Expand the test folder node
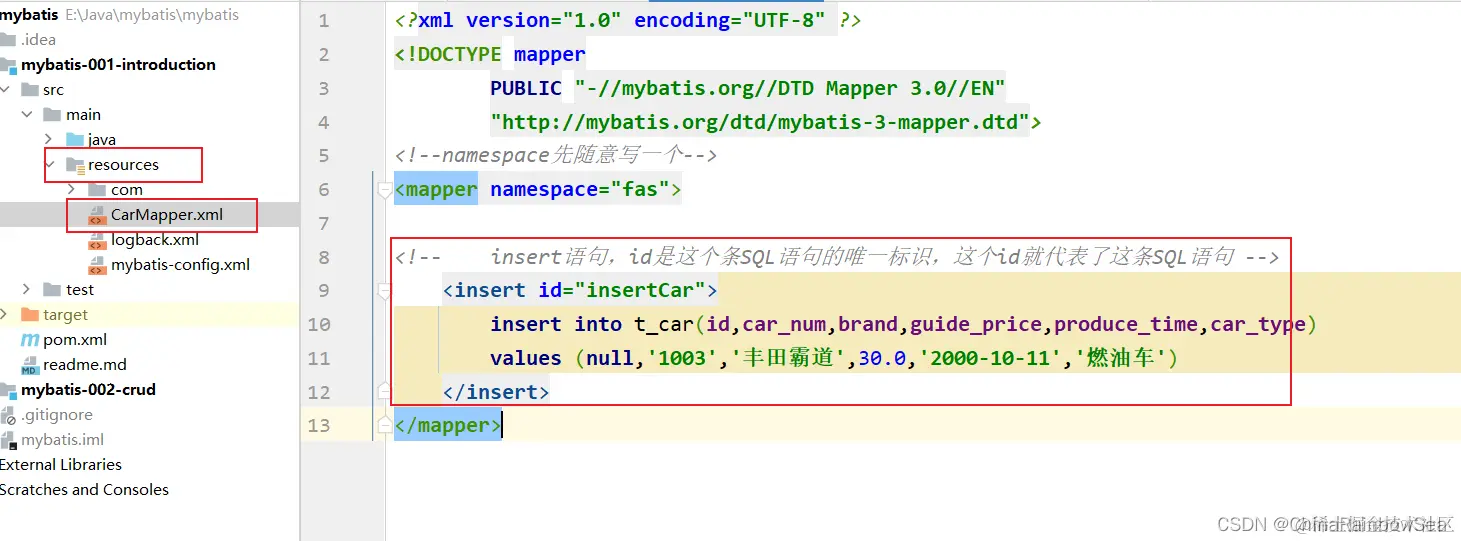 28,290
